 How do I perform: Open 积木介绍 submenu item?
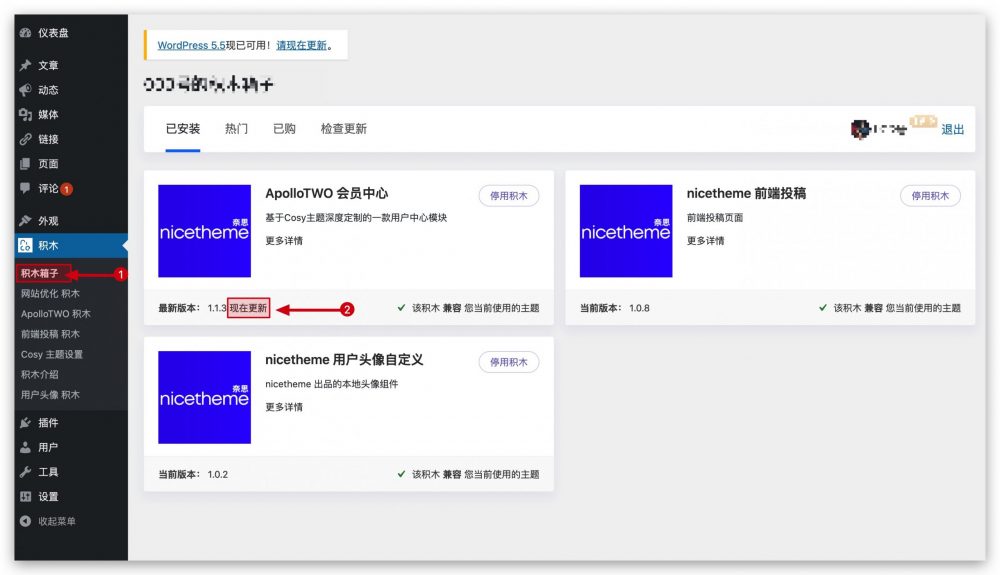click(40, 374)
